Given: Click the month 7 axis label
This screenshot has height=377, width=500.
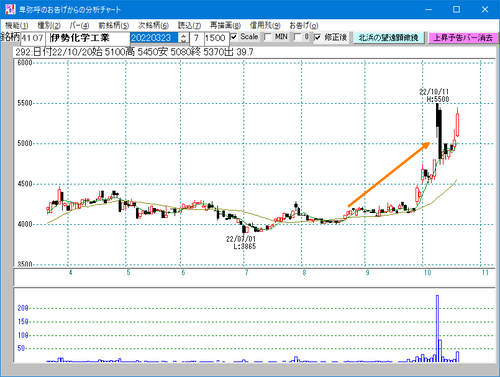Looking at the screenshot, I should 246,273.
